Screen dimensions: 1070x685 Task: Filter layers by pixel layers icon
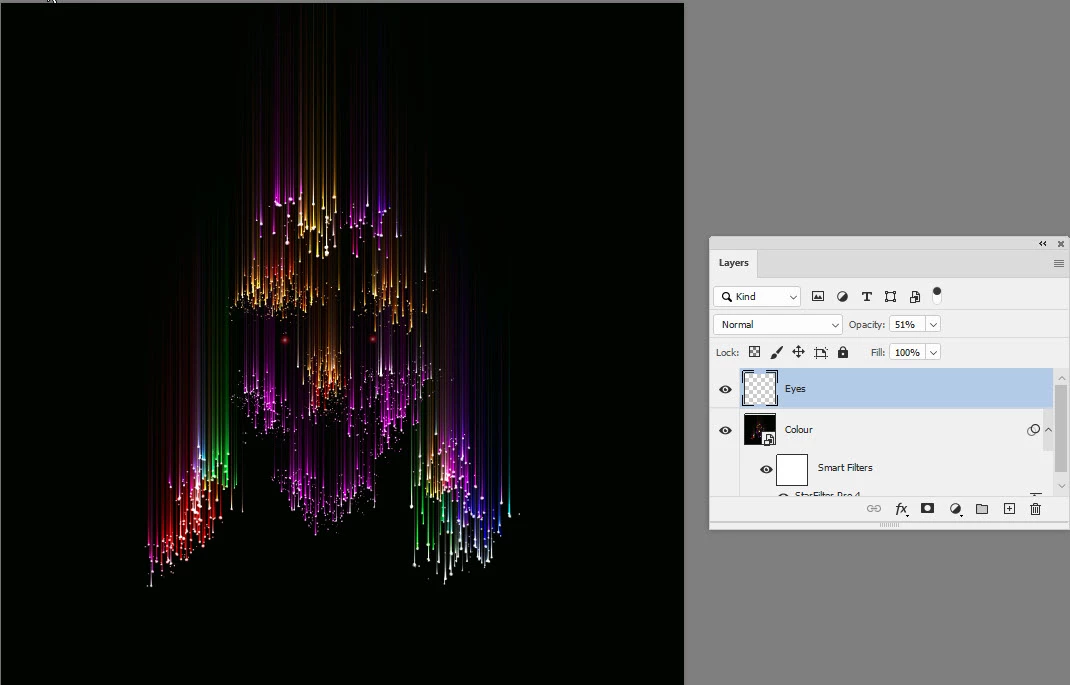(x=818, y=296)
